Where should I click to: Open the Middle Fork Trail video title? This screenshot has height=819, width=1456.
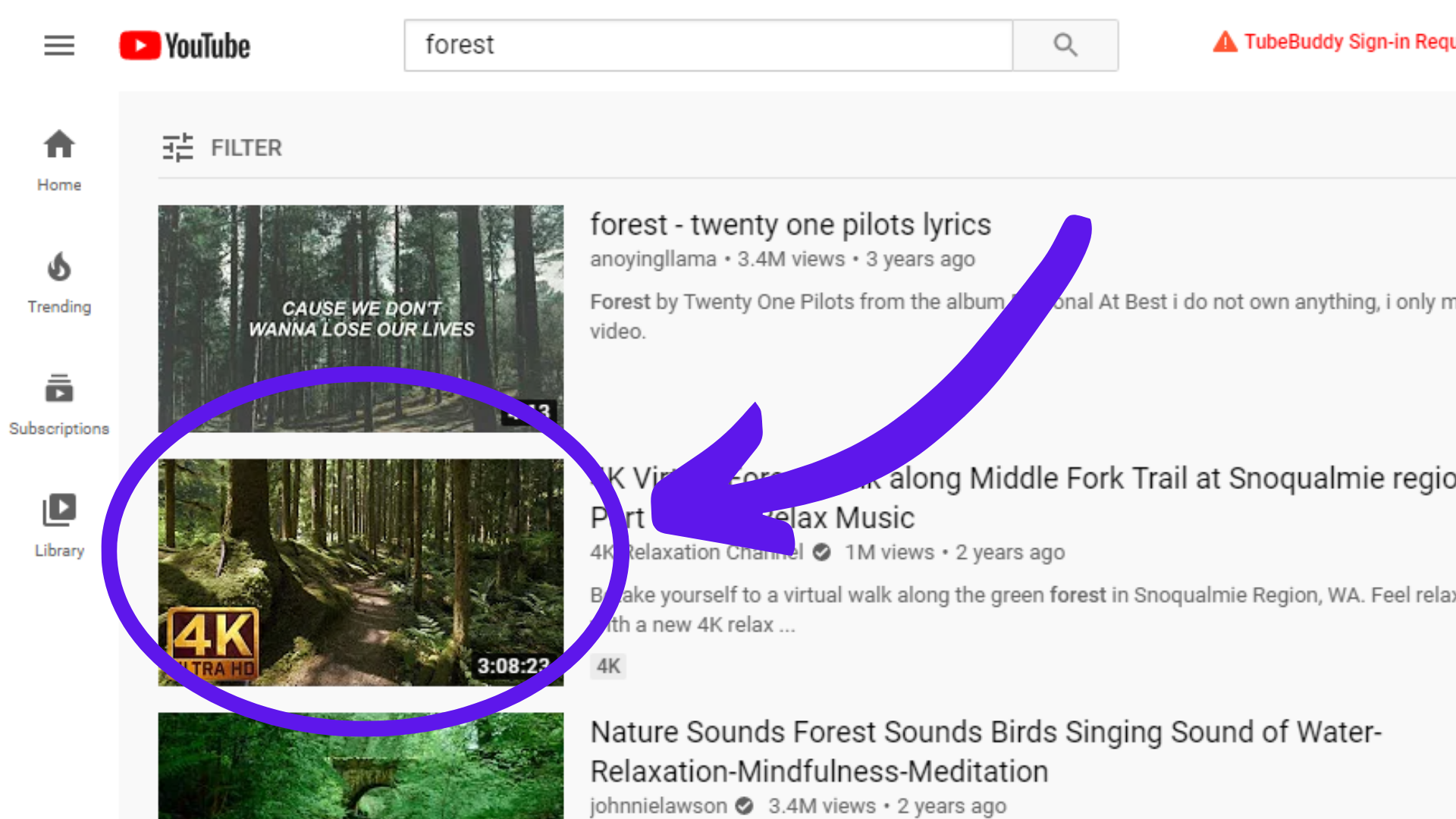coord(1023,498)
